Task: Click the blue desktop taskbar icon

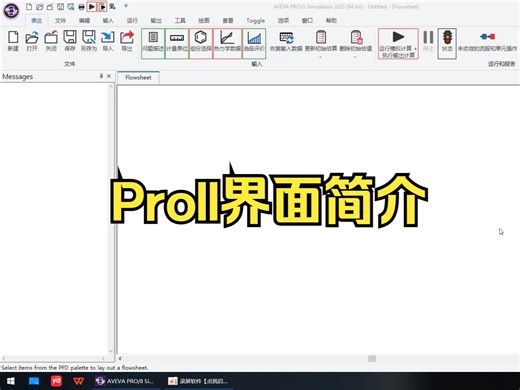Action: [x=34, y=381]
